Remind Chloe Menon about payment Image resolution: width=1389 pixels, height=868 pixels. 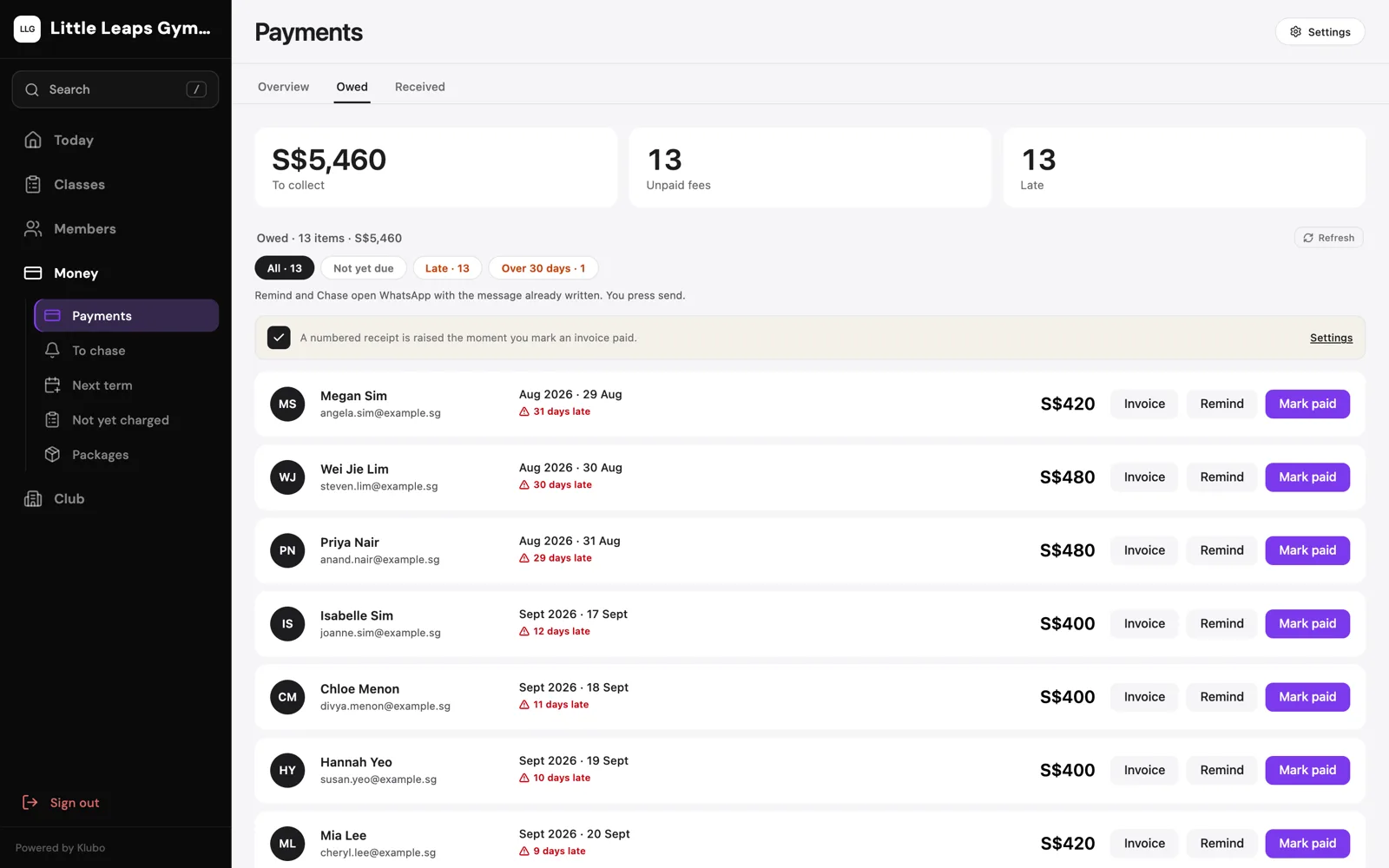(1221, 697)
